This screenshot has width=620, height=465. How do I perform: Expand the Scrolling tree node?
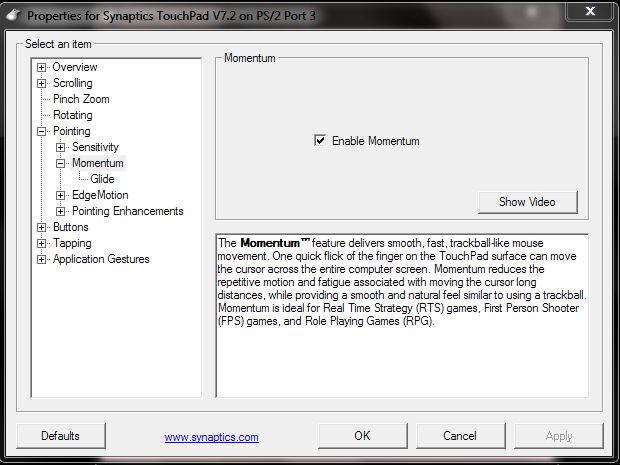41,83
